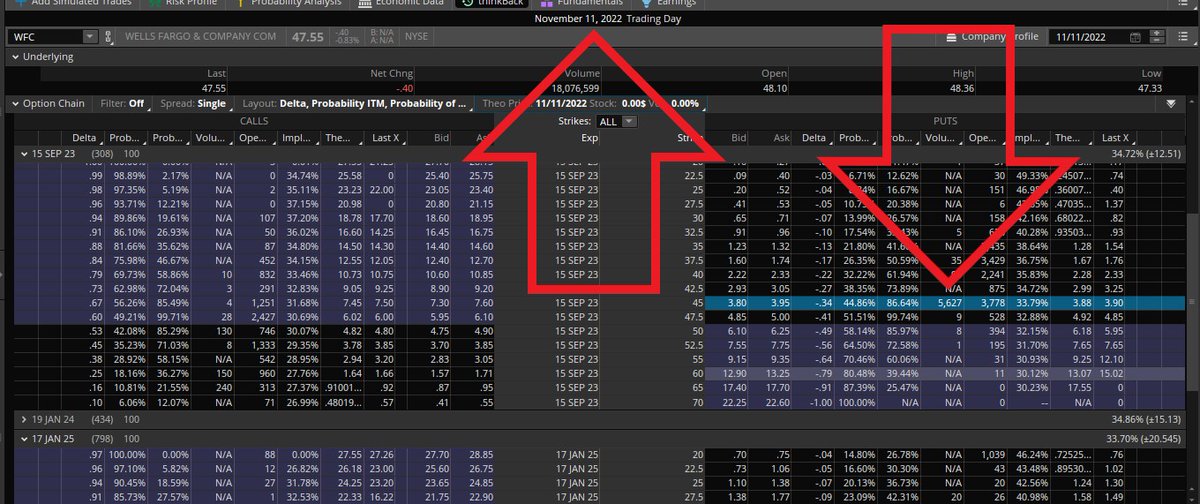Click the Theo Price date 11/11/2022

(562, 103)
